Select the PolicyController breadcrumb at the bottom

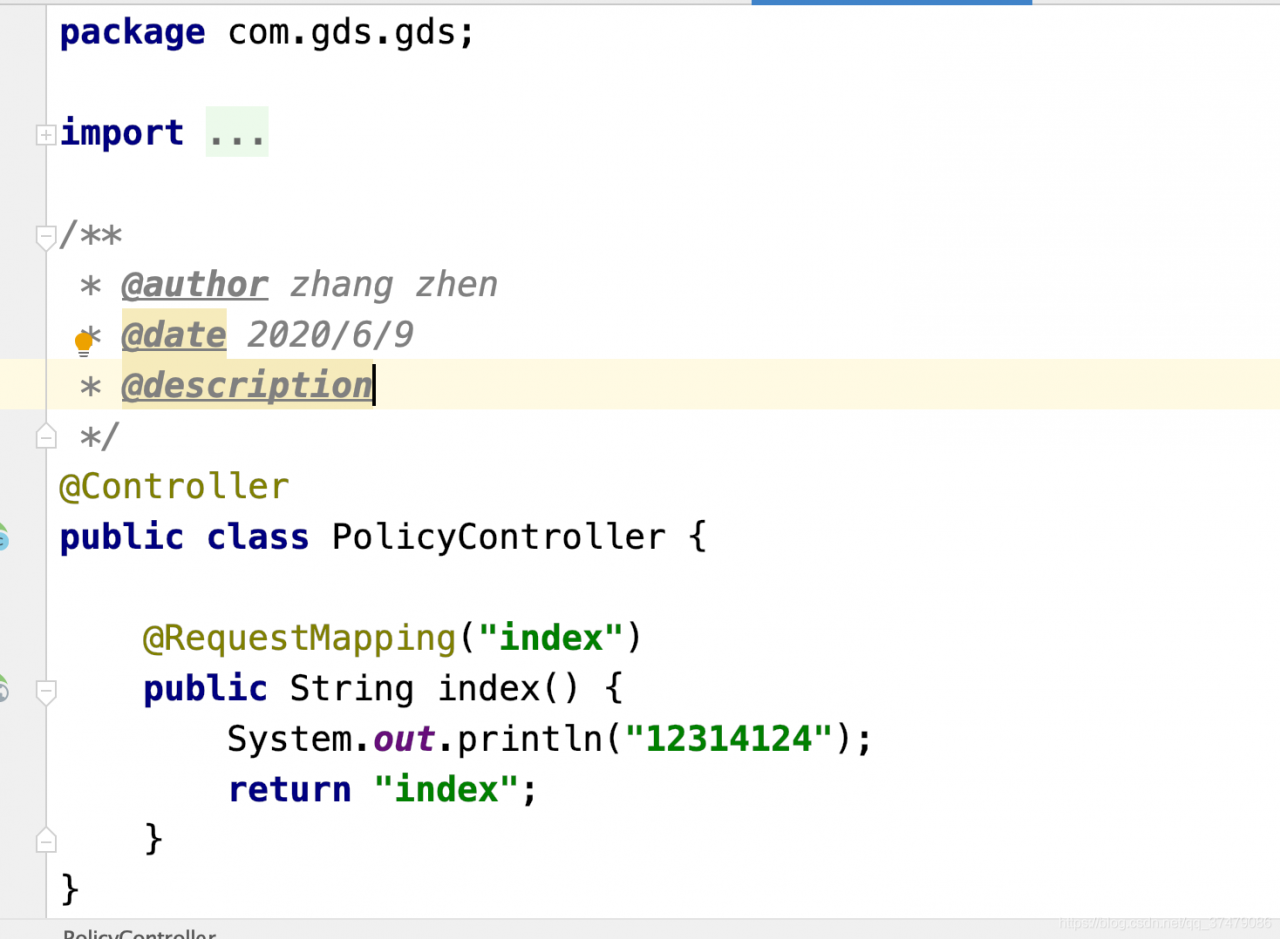click(139, 934)
